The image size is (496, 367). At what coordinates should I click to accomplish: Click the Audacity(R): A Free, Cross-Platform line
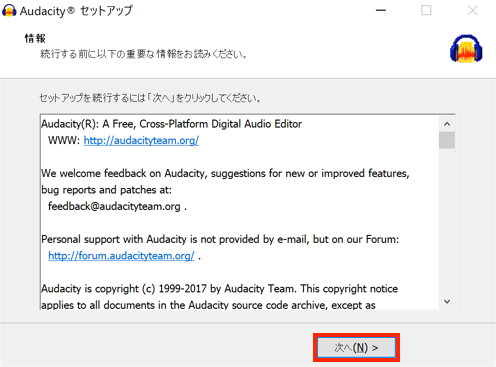click(x=171, y=124)
